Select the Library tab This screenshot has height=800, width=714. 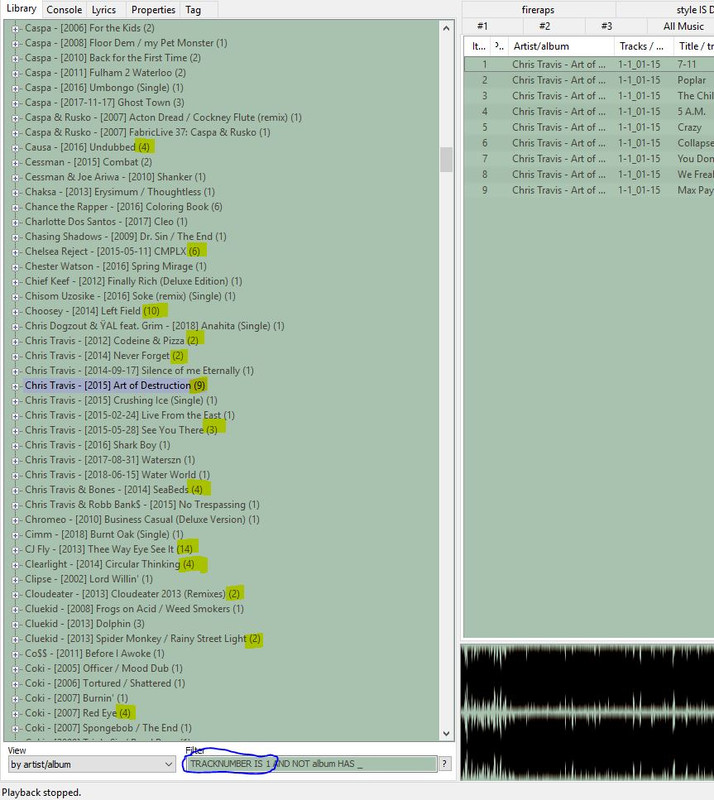click(21, 9)
